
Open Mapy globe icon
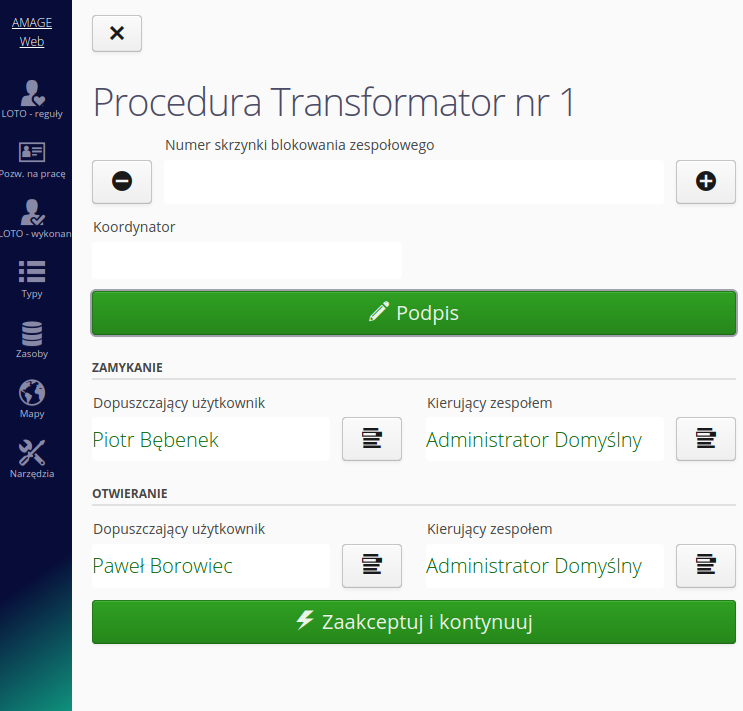[x=32, y=398]
